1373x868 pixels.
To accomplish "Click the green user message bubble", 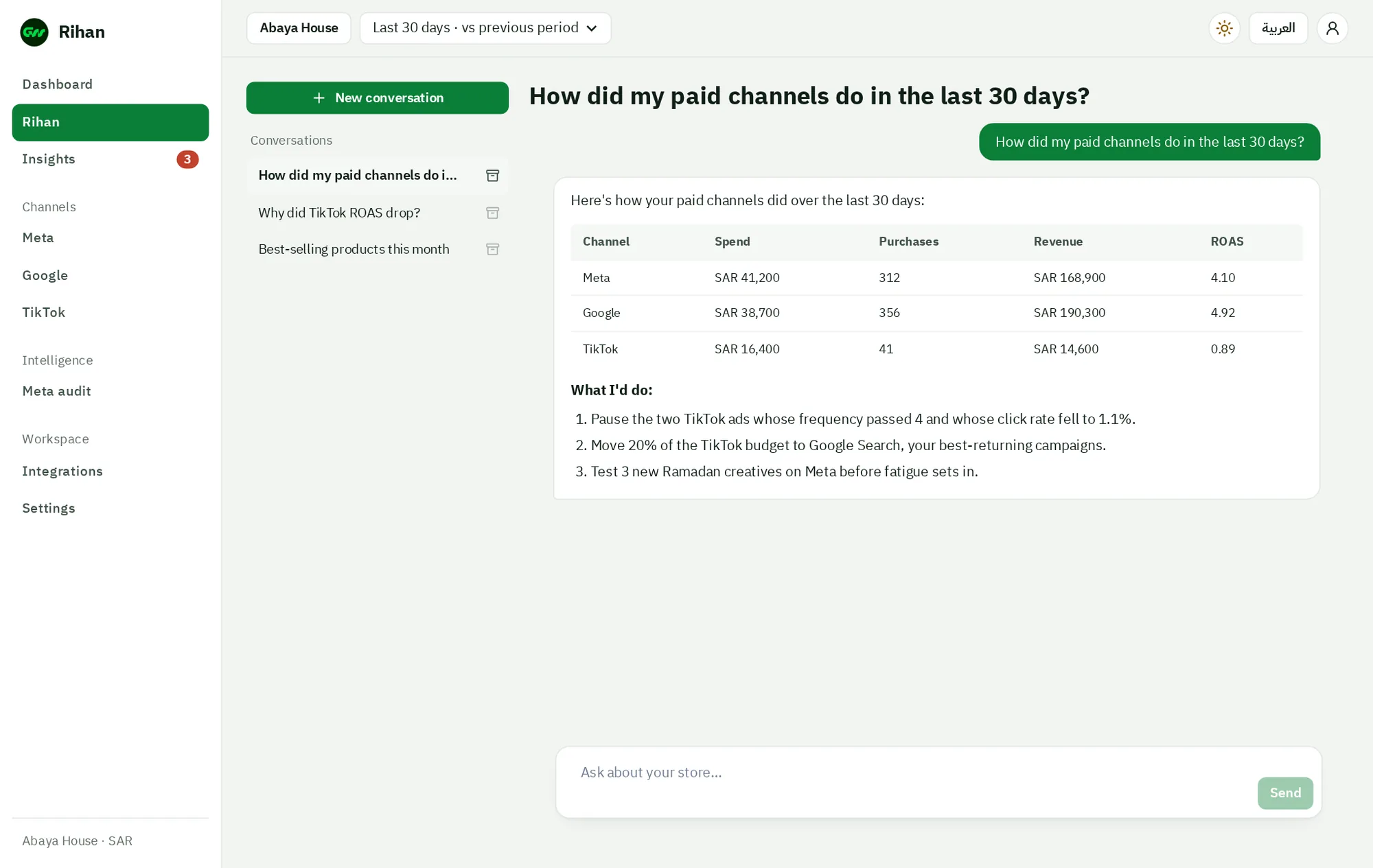I will tap(1149, 142).
